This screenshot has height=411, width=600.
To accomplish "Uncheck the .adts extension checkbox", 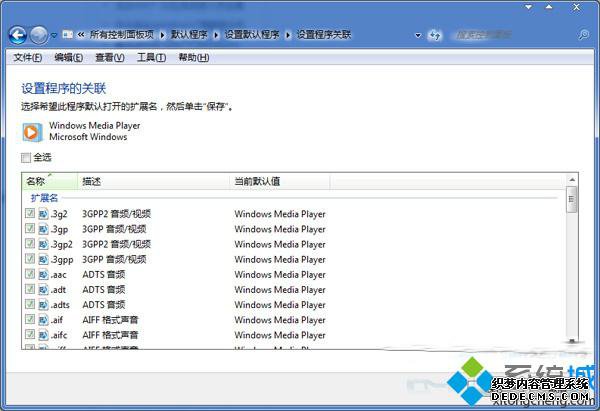I will pos(30,304).
